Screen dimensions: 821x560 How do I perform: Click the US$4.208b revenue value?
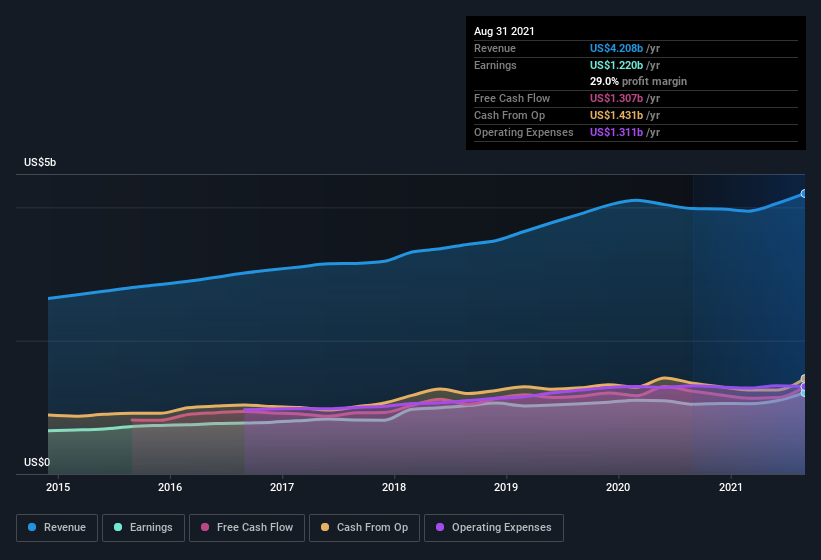[x=616, y=48]
